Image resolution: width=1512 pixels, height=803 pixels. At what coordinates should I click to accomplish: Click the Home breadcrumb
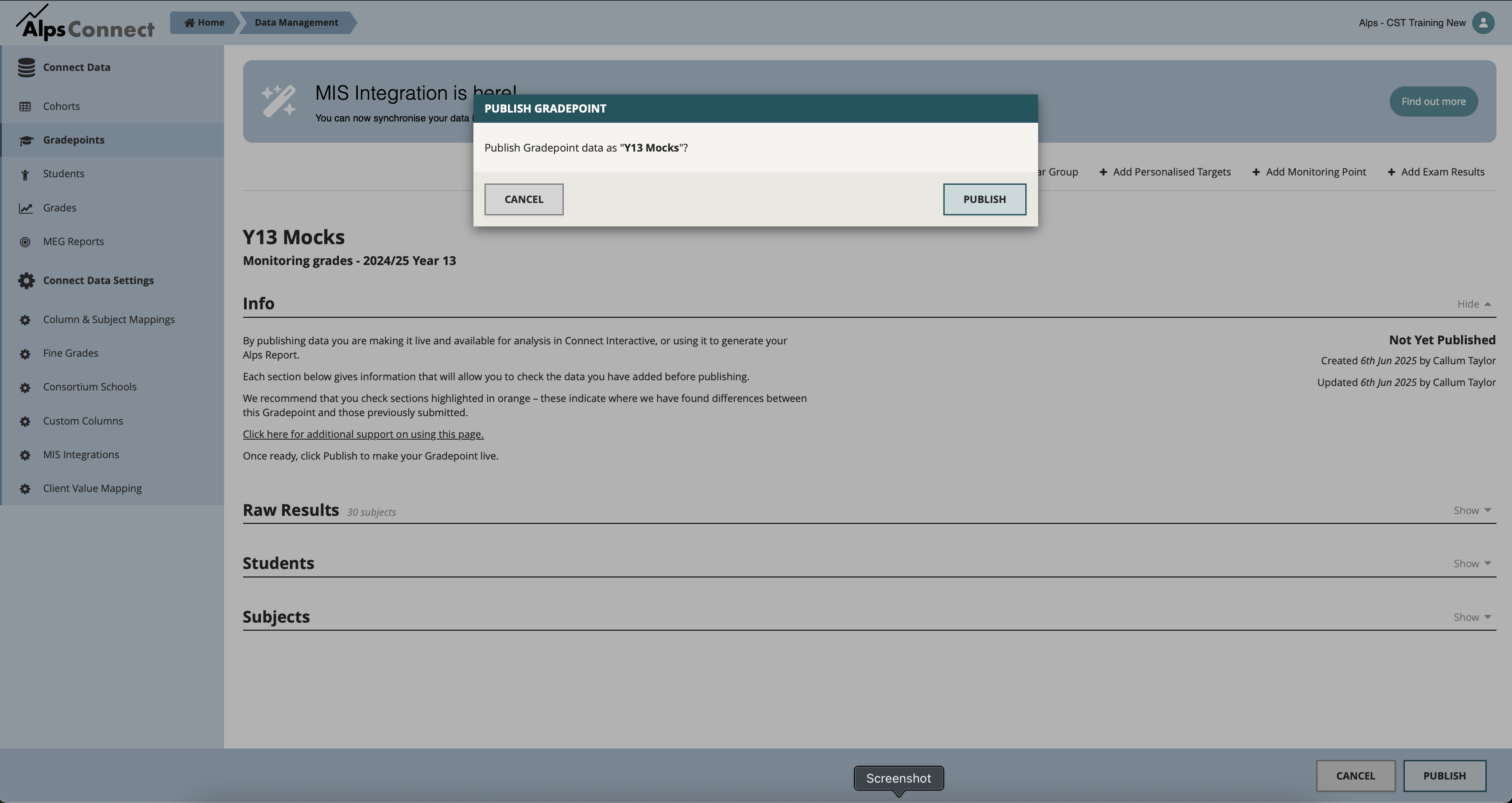204,22
